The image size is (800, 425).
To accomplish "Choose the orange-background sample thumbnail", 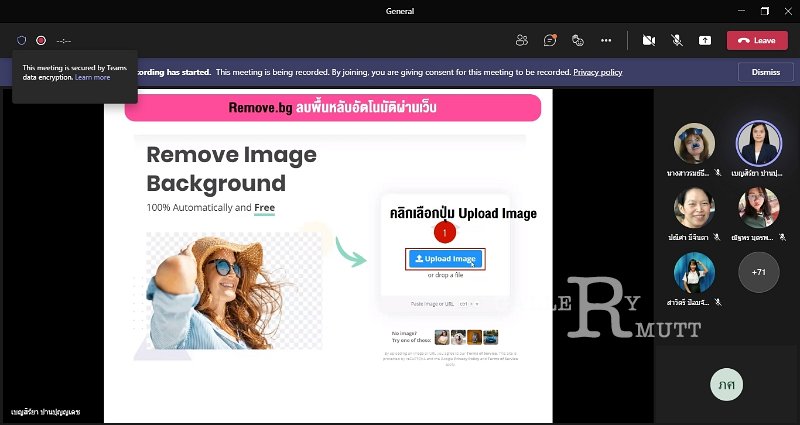I will pyautogui.click(x=474, y=337).
